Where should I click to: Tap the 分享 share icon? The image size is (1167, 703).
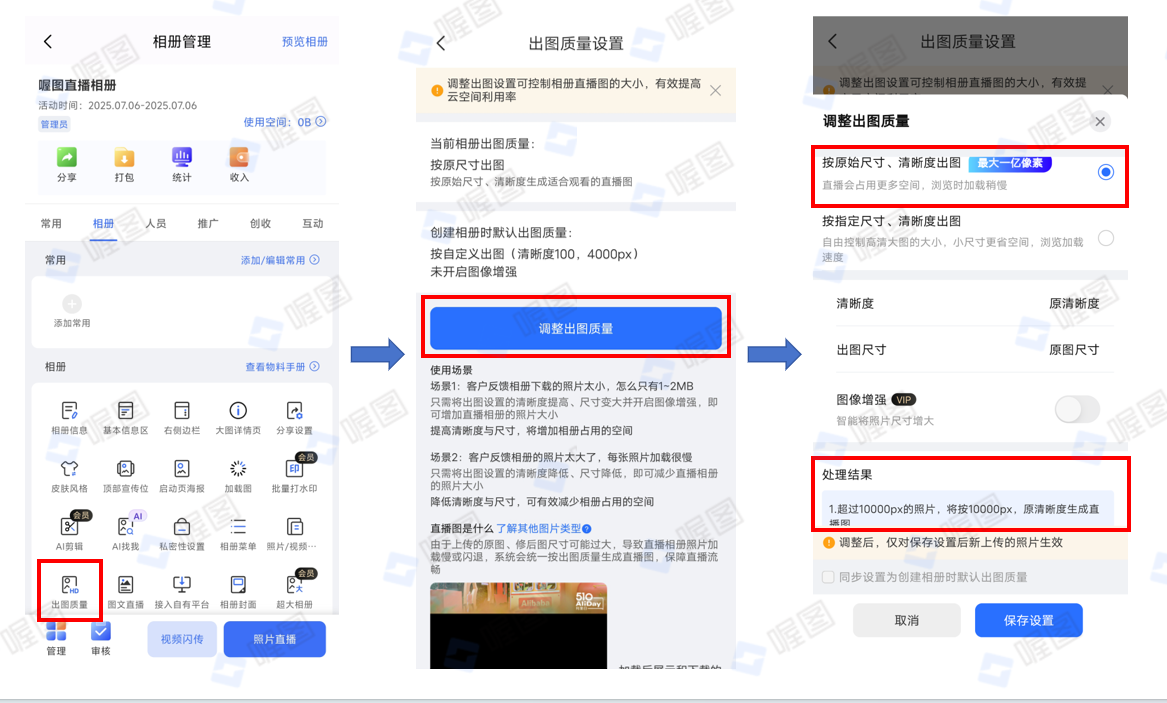pyautogui.click(x=67, y=158)
